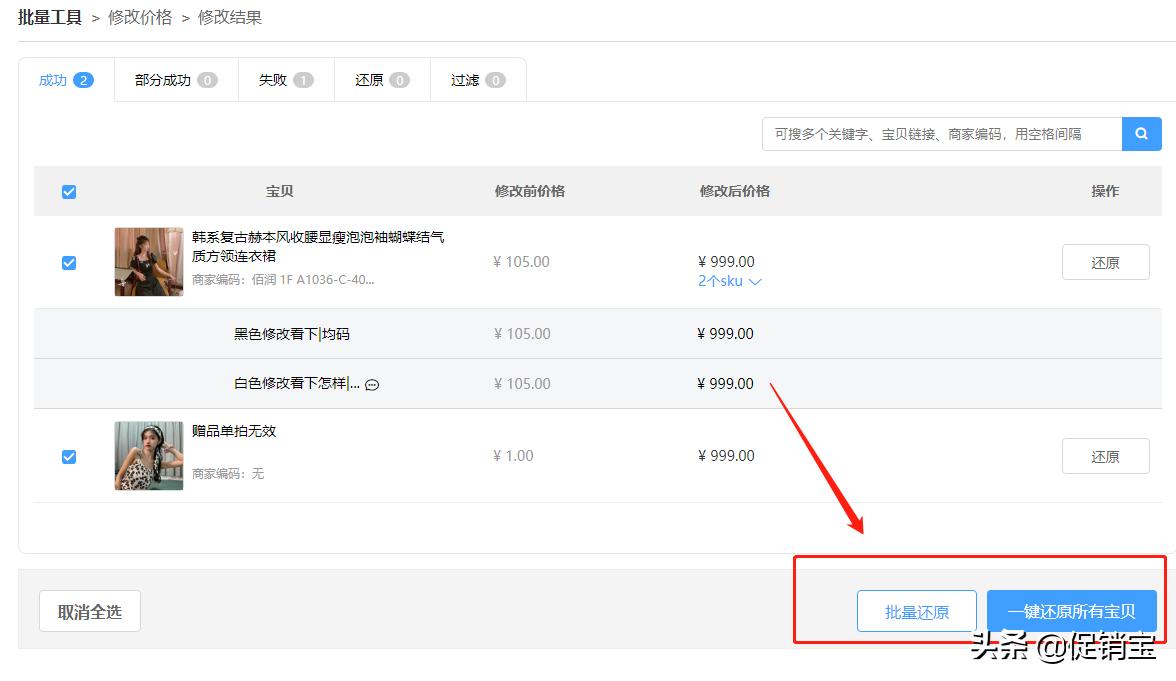This screenshot has height=681, width=1176.
Task: Click the 批量工具 breadcrumb link
Action: [49, 17]
